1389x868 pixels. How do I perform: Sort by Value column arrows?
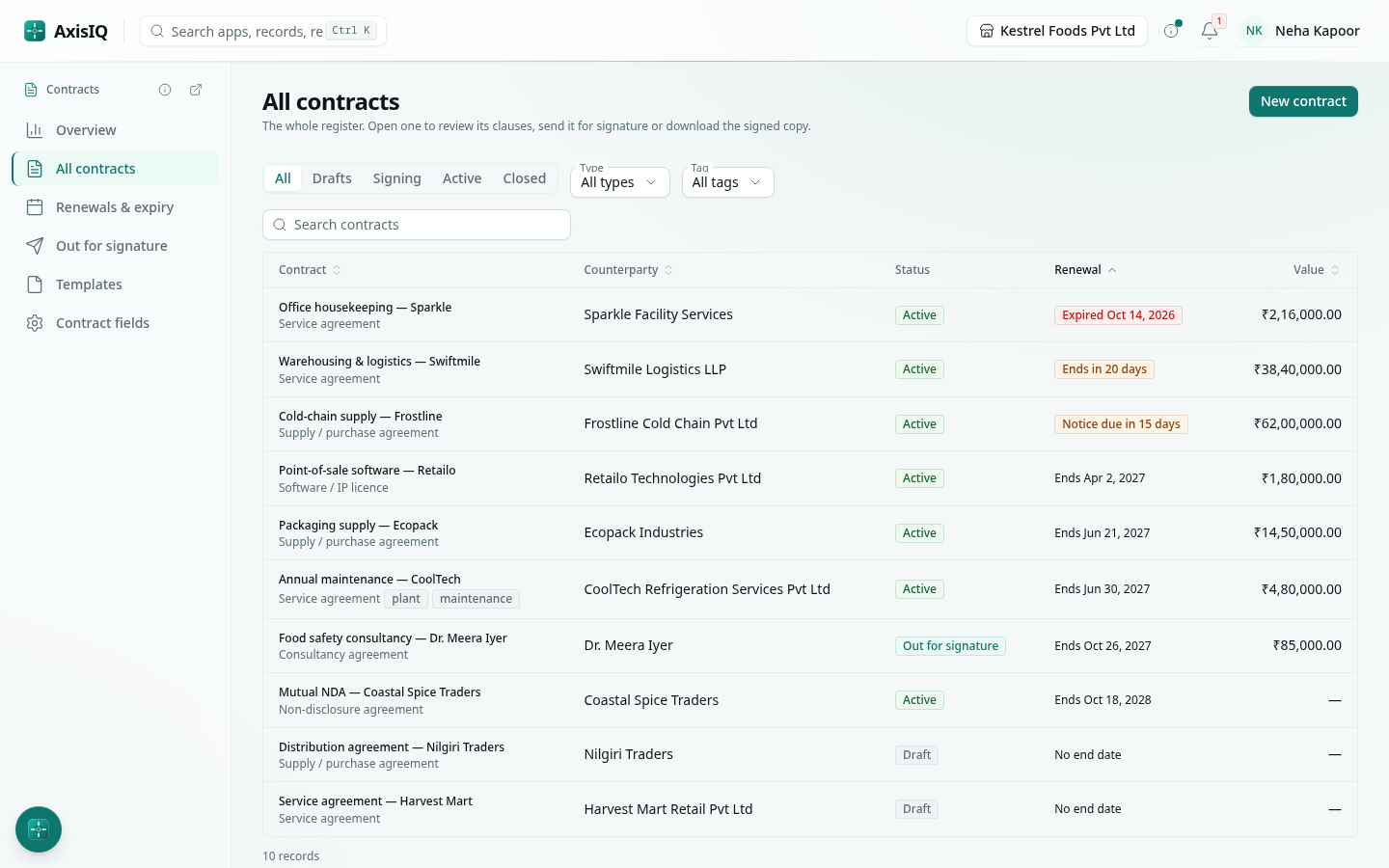pos(1335,270)
